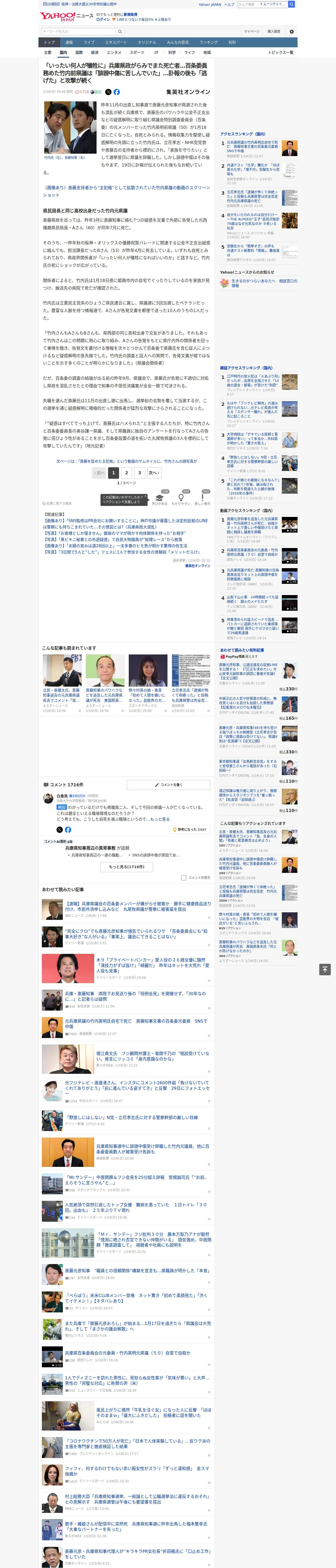This screenshot has width=336, height=1568.
Task: Open the マイページ link
Action: click(252, 32)
